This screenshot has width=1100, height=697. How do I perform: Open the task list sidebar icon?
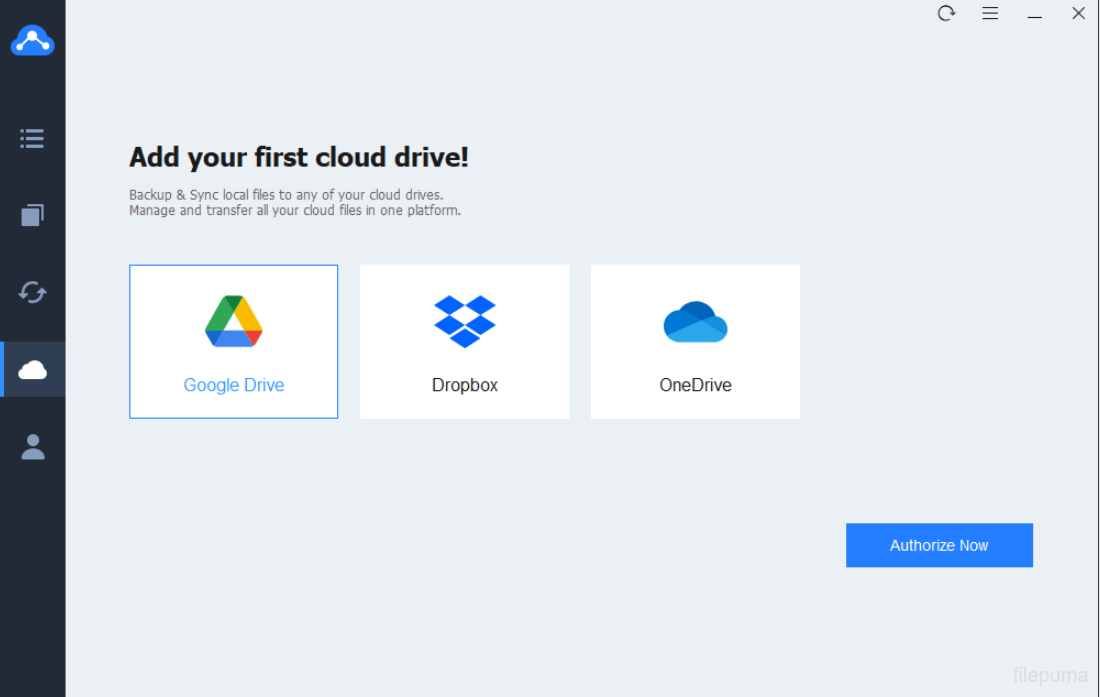pyautogui.click(x=32, y=138)
